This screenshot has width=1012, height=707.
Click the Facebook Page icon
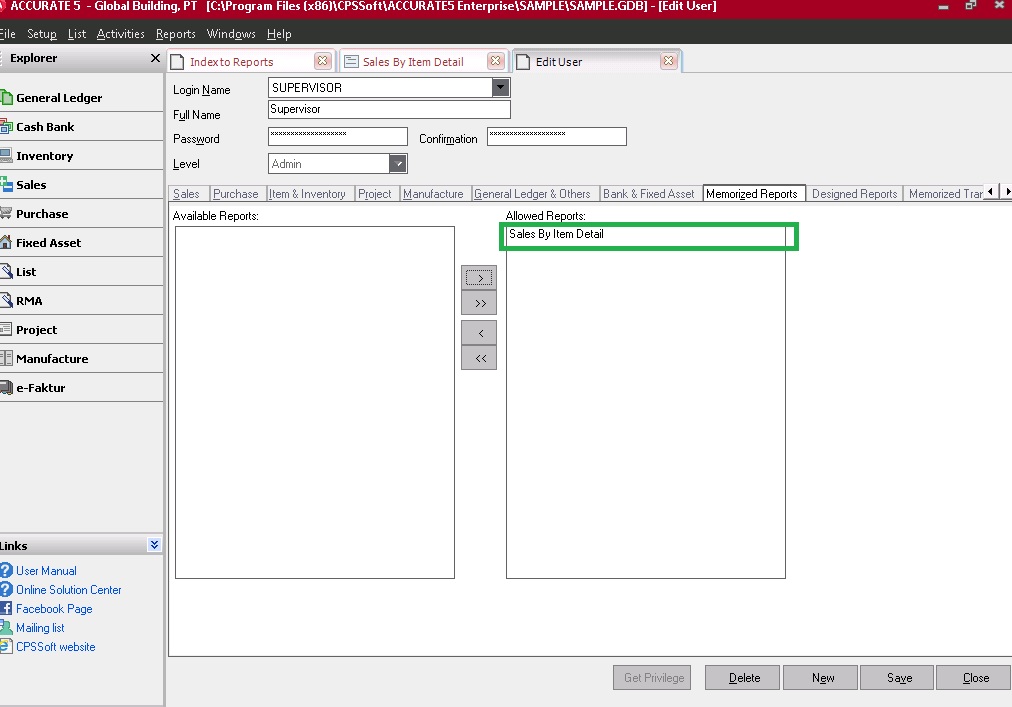pos(6,609)
